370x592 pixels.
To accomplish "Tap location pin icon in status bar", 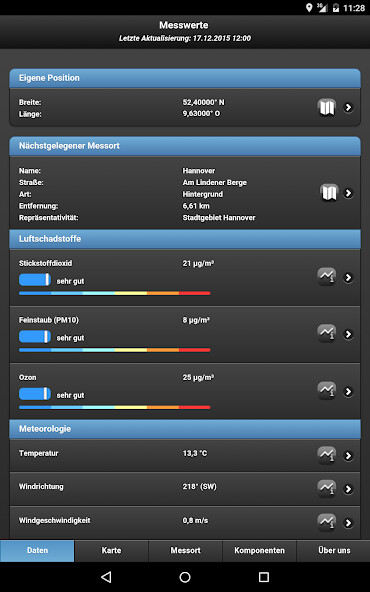I will click(309, 8).
